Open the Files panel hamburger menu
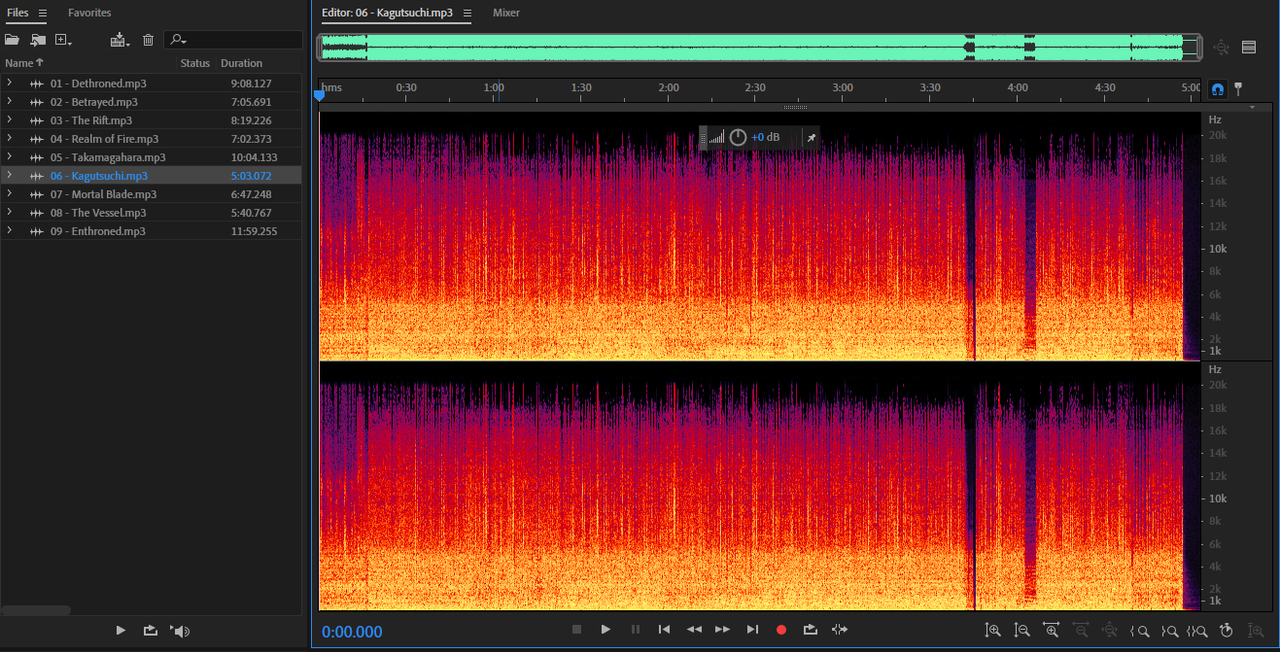 coord(43,13)
